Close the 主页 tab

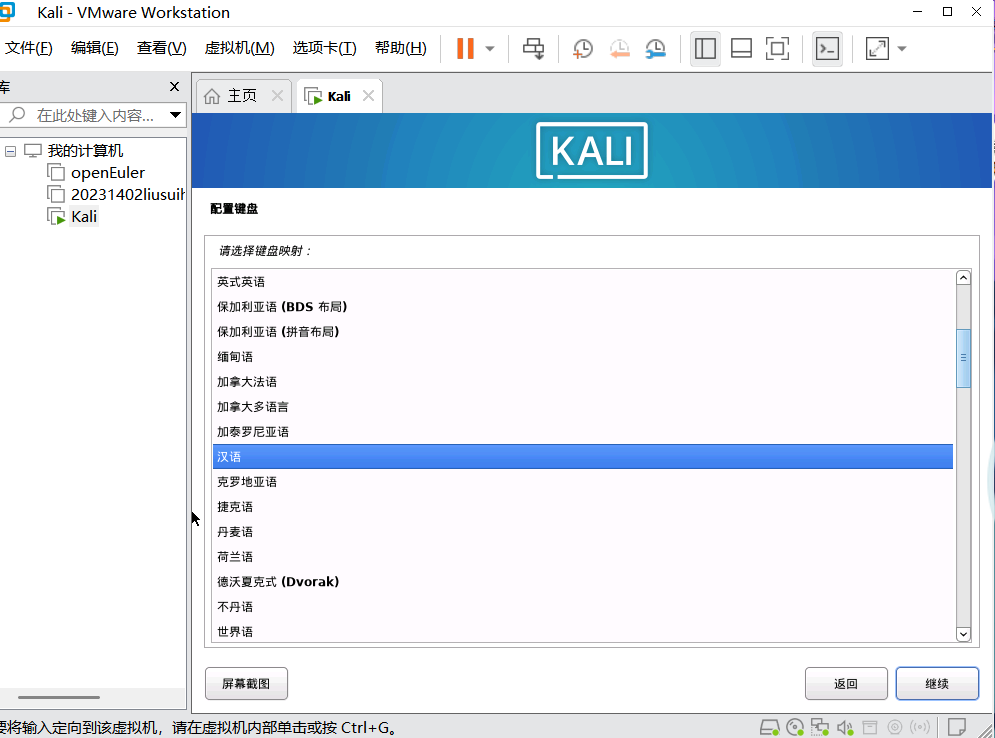[277, 96]
